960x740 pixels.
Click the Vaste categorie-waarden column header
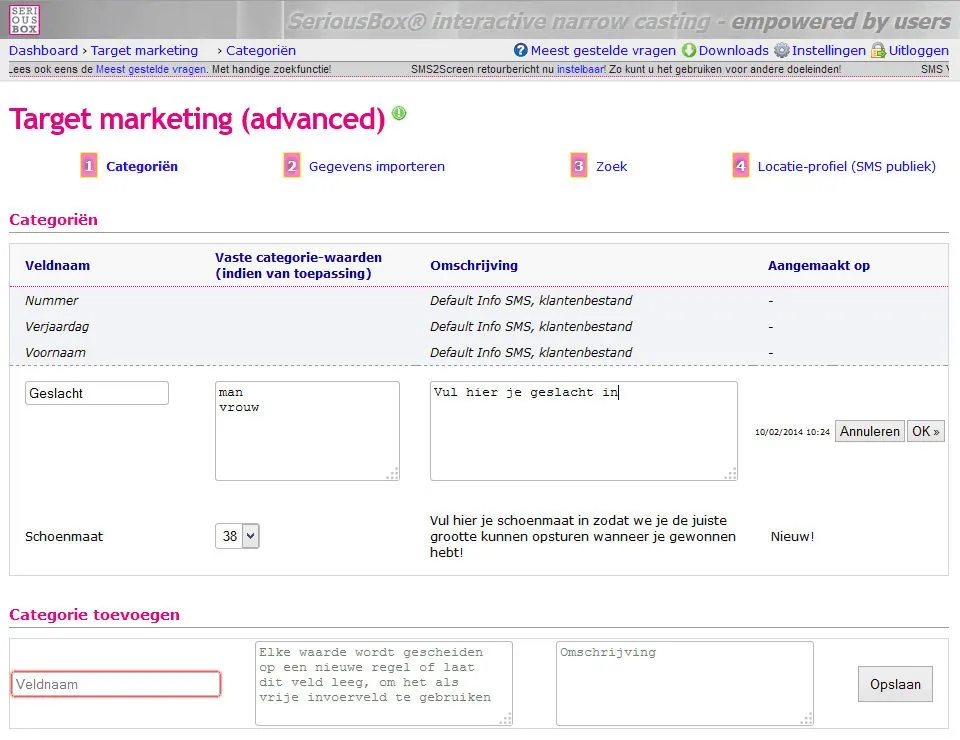coord(298,266)
